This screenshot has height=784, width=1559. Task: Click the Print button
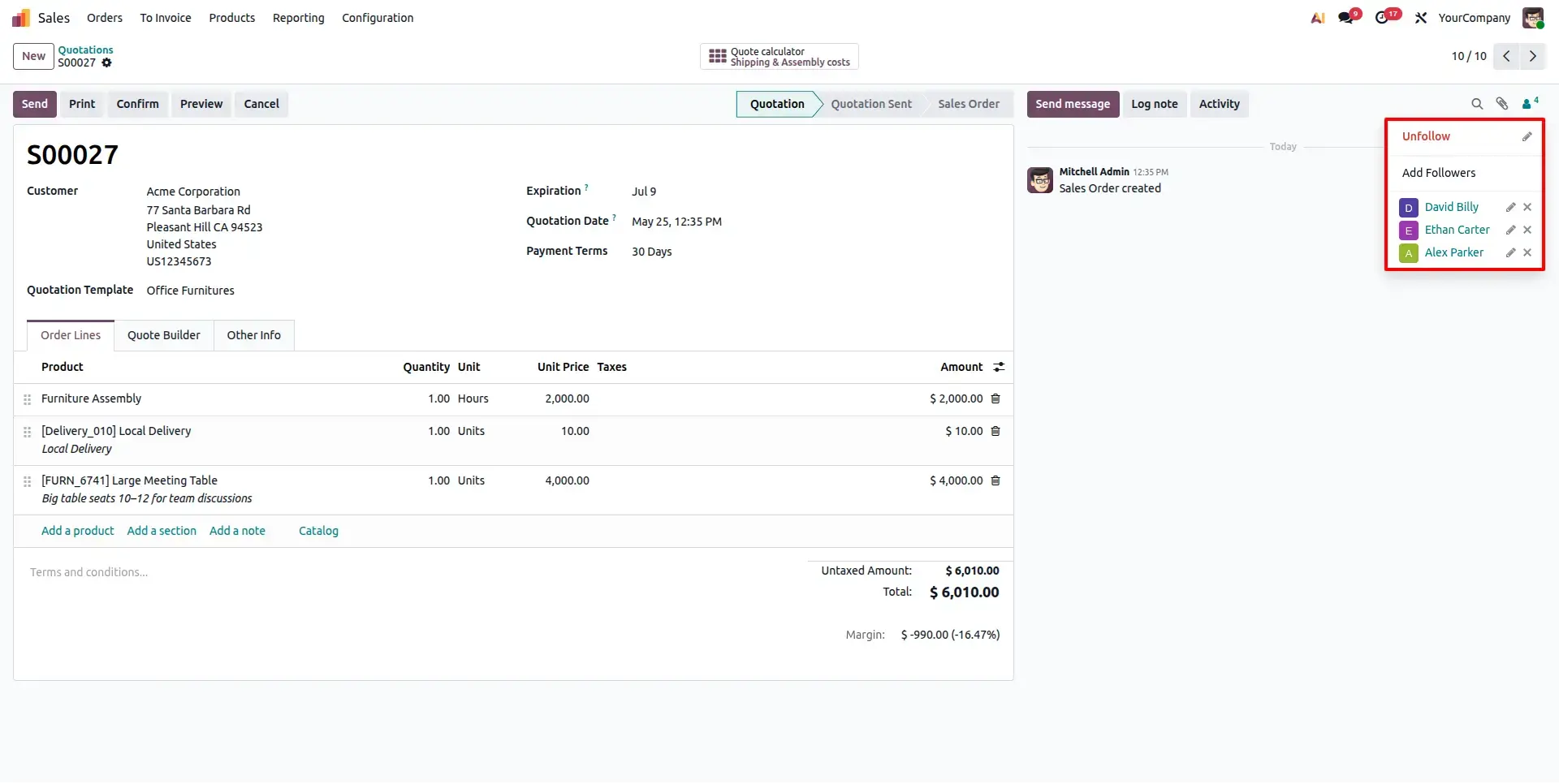(x=82, y=104)
